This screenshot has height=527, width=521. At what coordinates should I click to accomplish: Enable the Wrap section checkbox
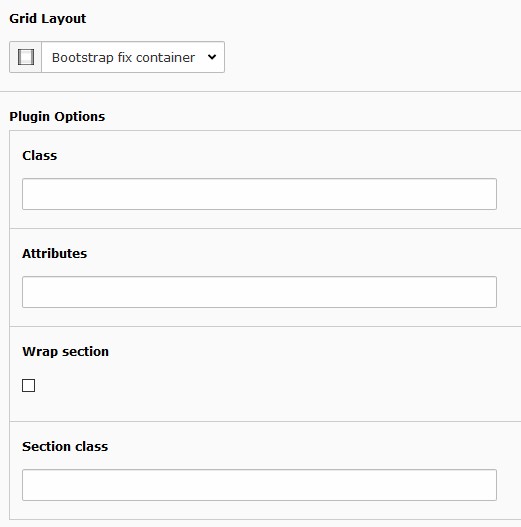pos(29,386)
